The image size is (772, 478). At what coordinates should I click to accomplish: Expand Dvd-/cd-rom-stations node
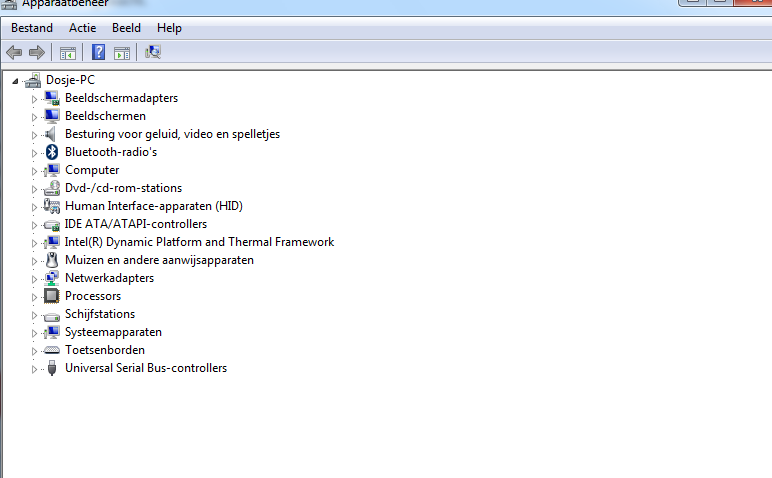click(x=34, y=189)
